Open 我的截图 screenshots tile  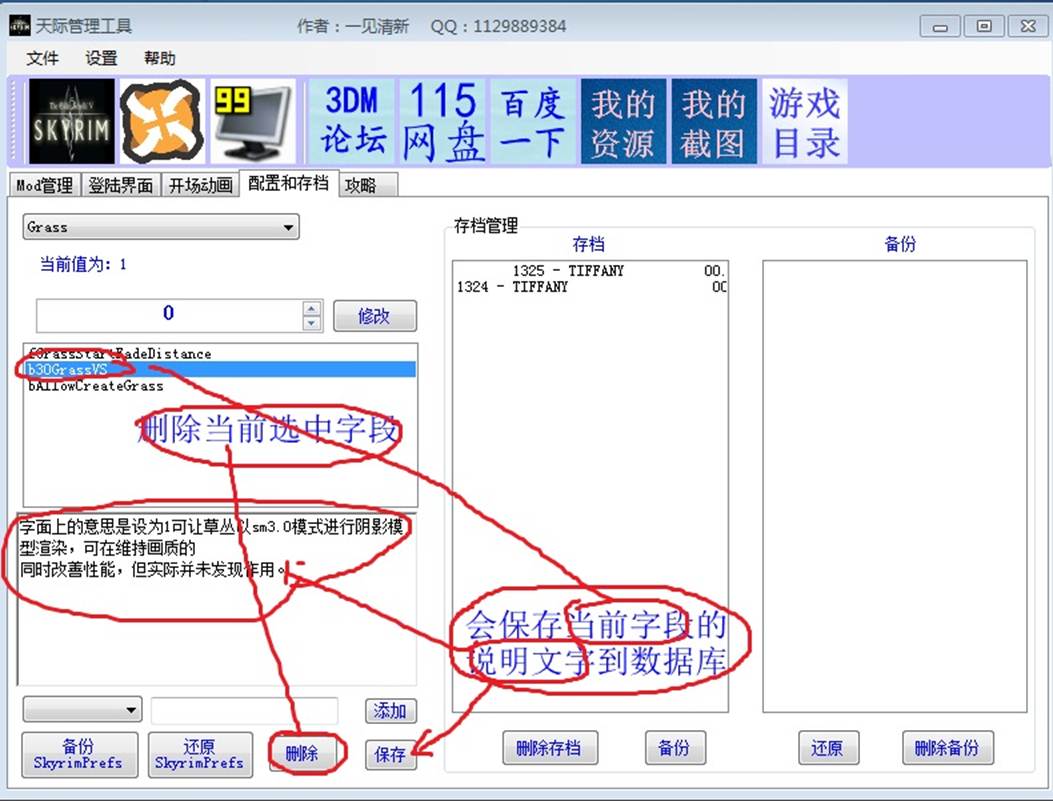(x=713, y=122)
